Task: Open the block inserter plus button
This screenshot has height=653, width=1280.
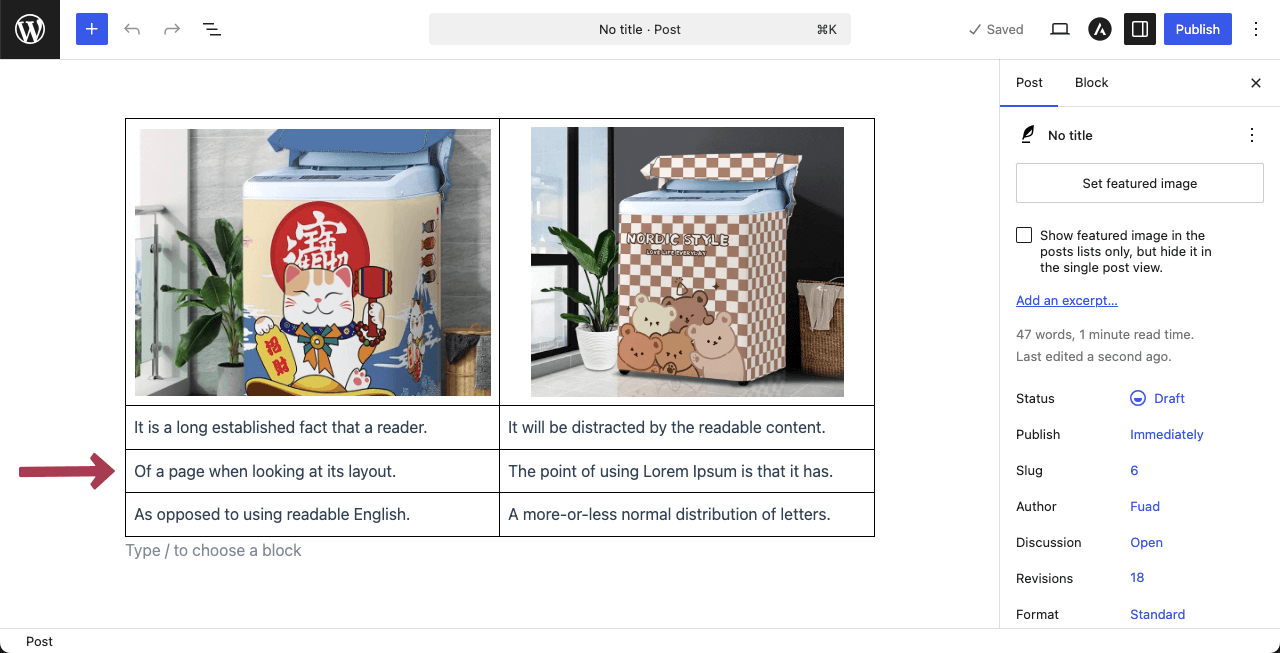Action: coord(91,29)
